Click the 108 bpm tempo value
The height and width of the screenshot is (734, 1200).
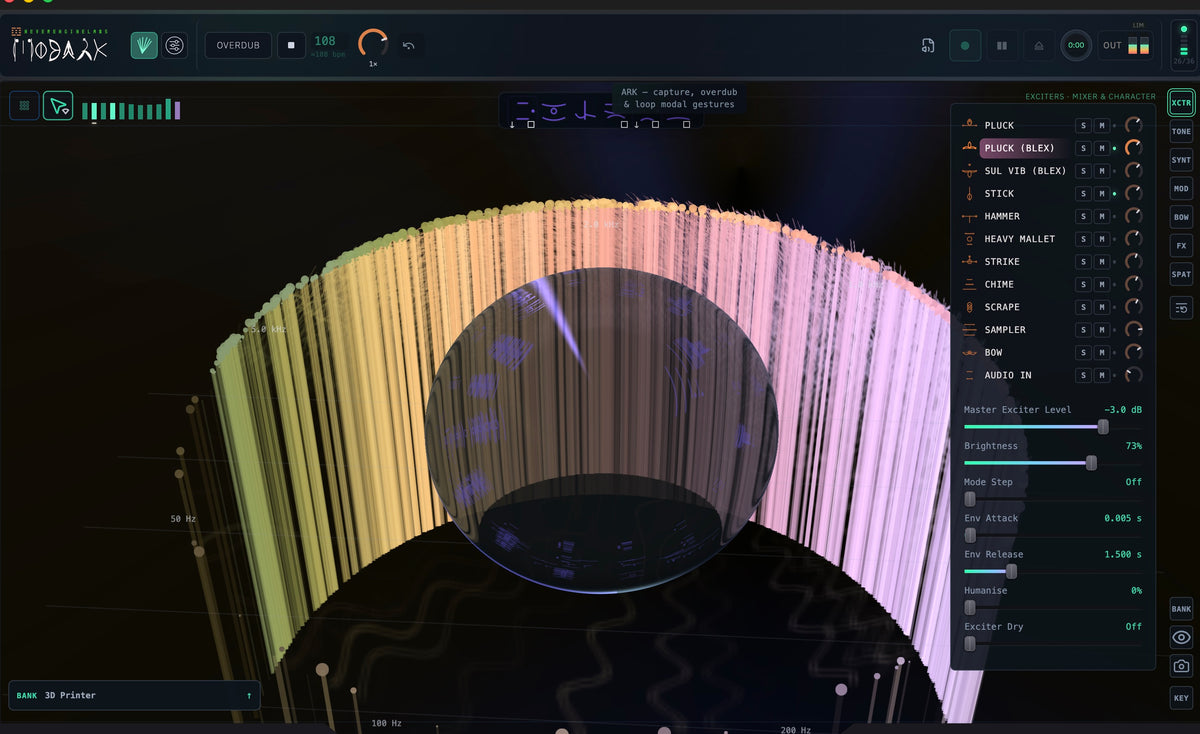click(325, 41)
